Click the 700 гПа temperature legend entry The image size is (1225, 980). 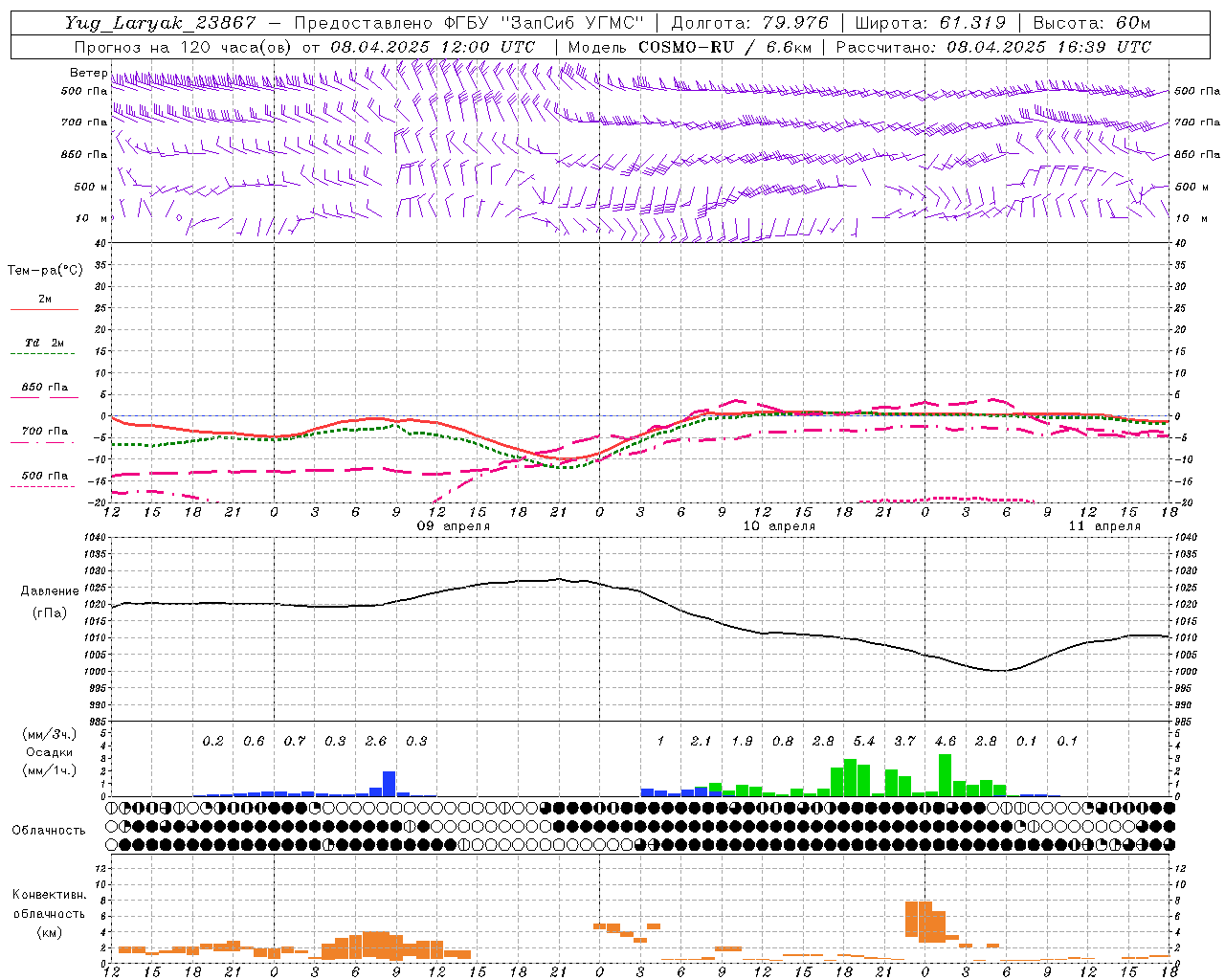44,432
